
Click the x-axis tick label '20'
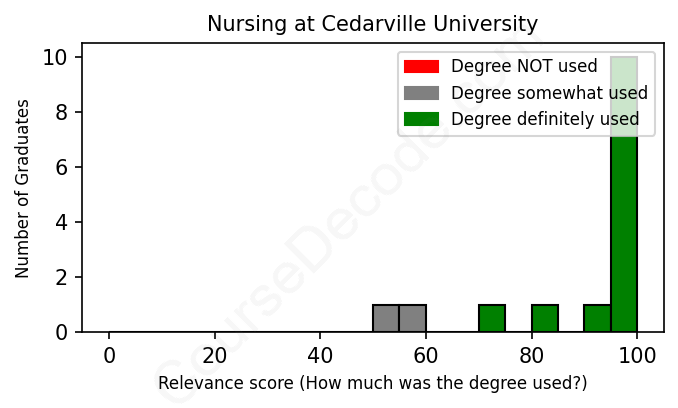coord(215,354)
